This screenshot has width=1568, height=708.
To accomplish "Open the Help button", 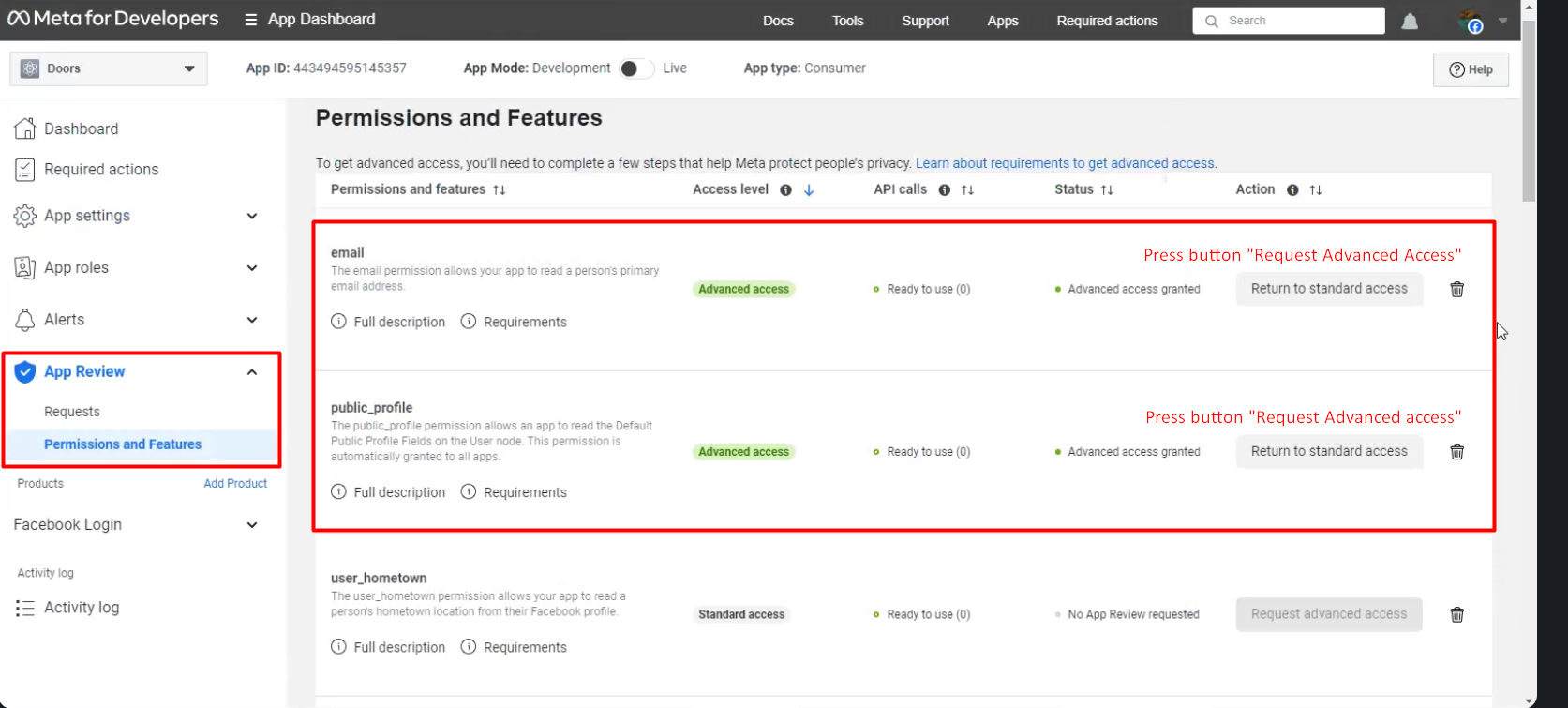I will [x=1471, y=69].
